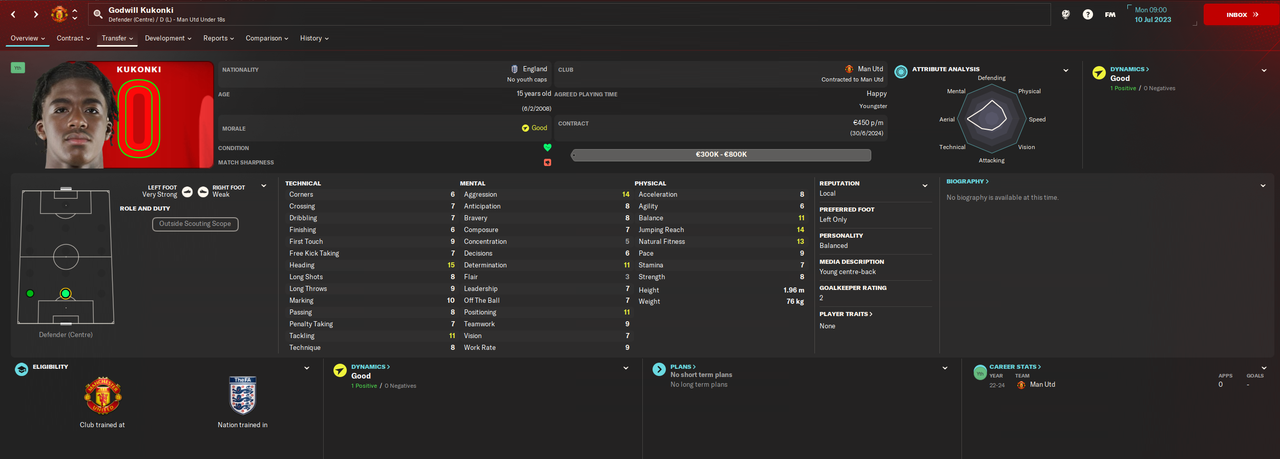Click the left foot boot icon
This screenshot has height=459, width=1280.
pos(187,190)
